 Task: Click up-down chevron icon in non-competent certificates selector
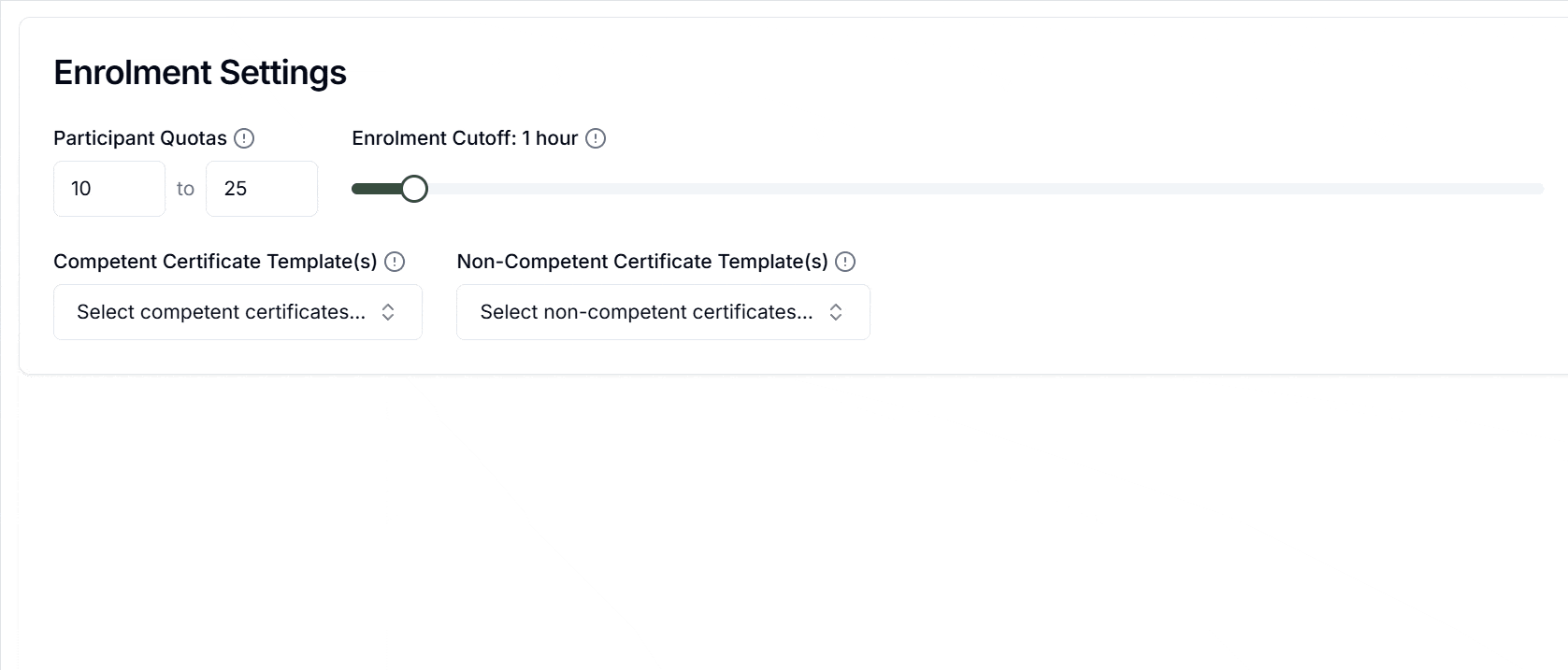[x=836, y=312]
